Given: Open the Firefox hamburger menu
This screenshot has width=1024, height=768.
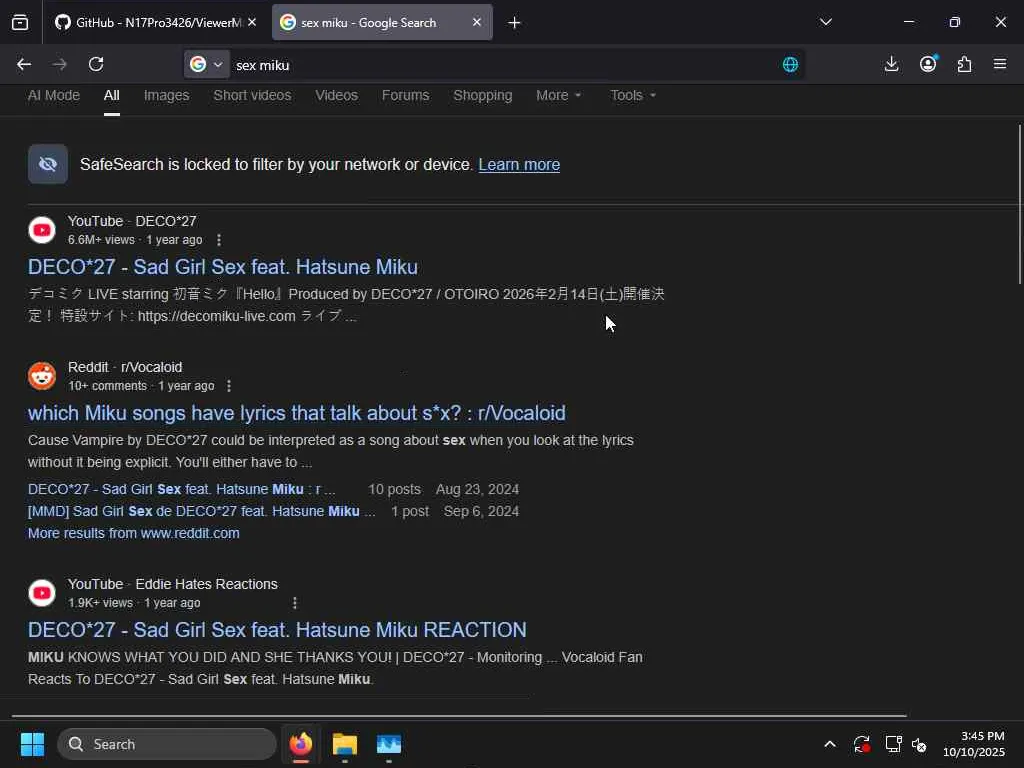Looking at the screenshot, I should (1000, 64).
